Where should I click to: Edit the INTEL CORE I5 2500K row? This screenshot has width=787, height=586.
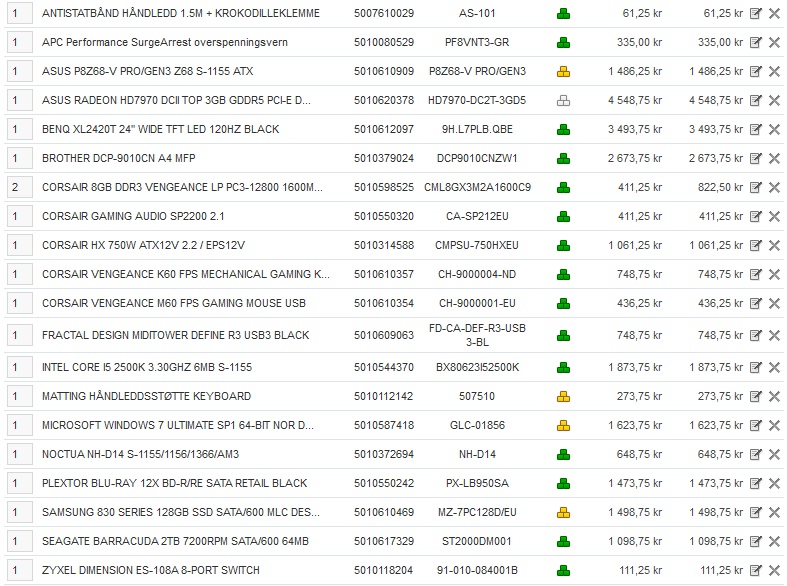click(755, 368)
